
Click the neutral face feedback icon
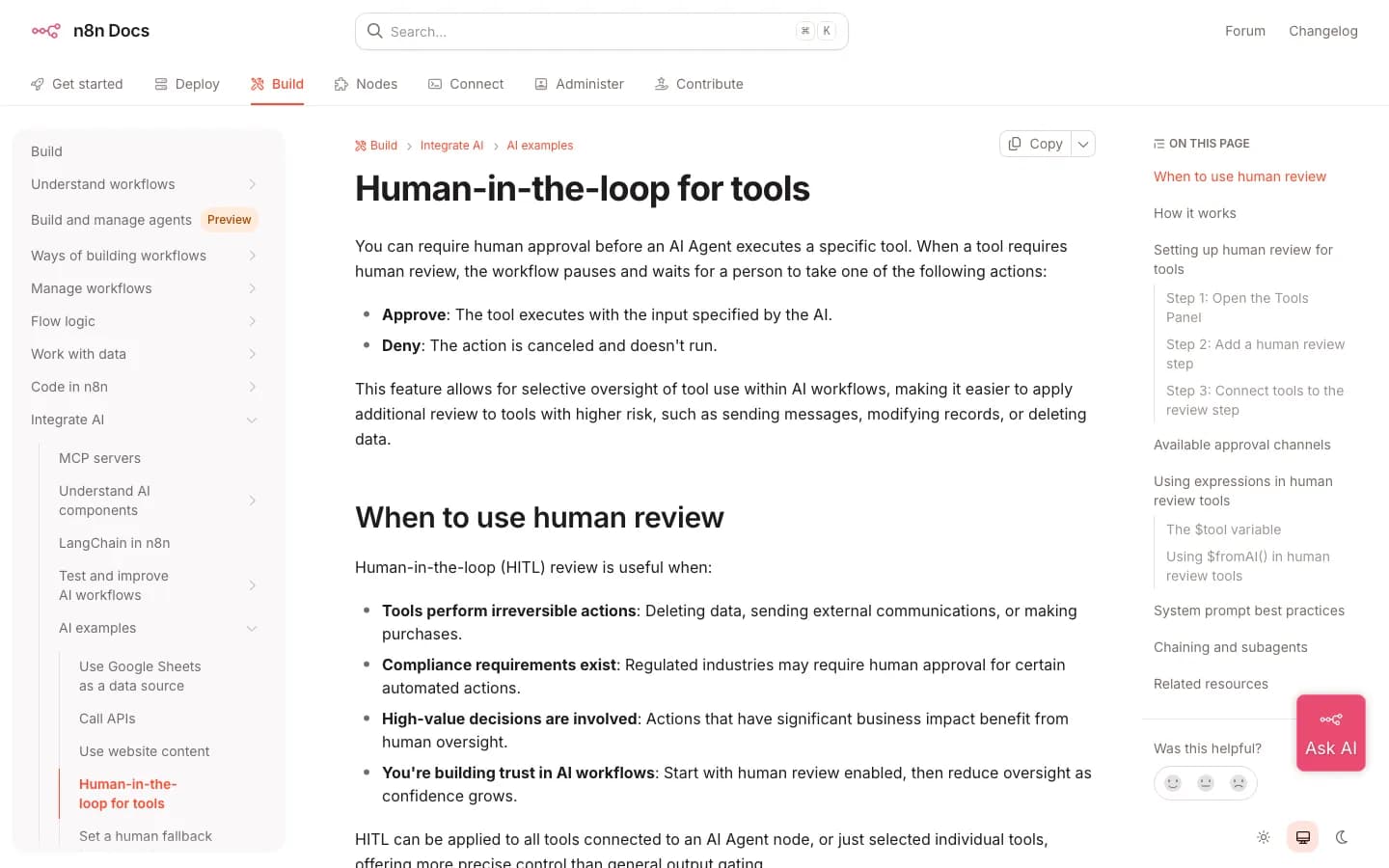pos(1206,783)
